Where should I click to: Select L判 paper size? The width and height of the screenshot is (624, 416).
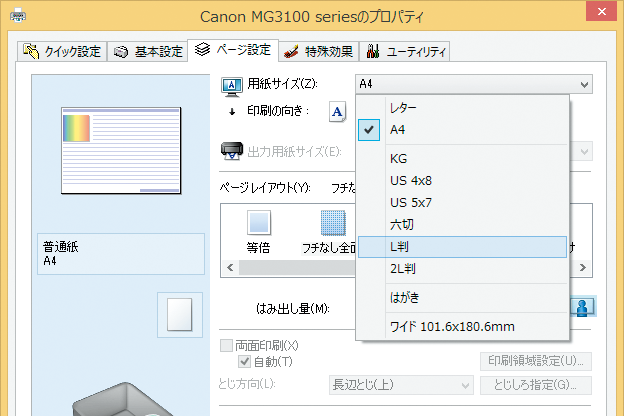(x=462, y=247)
